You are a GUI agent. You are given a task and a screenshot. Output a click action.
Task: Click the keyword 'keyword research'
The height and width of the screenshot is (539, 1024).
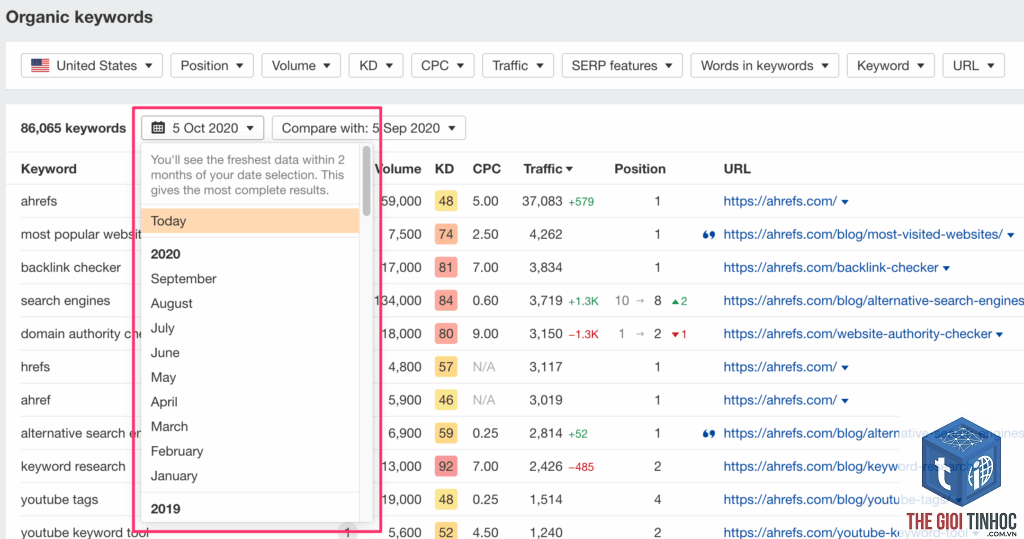click(73, 466)
